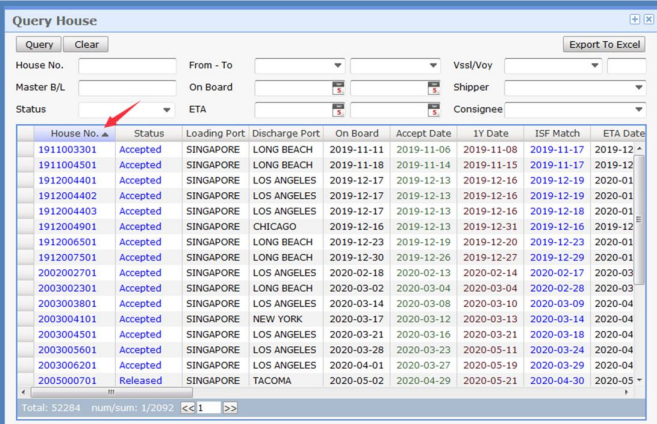Select the row marker for house 1912004901
The height and width of the screenshot is (424, 657).
[x=25, y=226]
